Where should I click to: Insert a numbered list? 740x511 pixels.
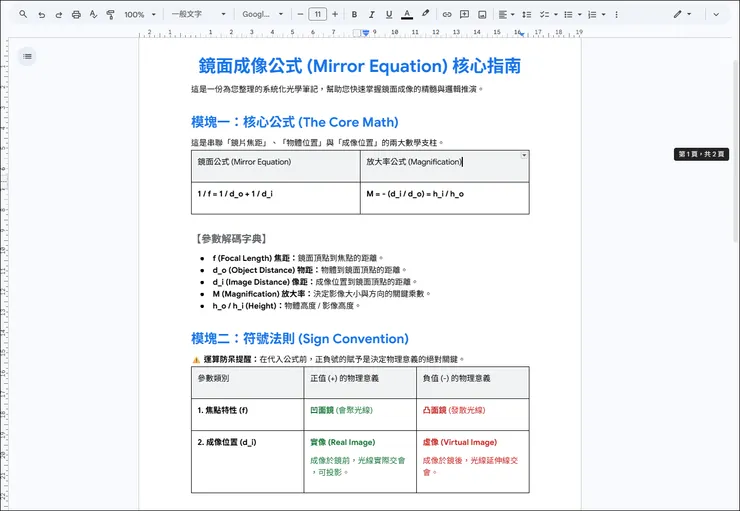pyautogui.click(x=592, y=15)
